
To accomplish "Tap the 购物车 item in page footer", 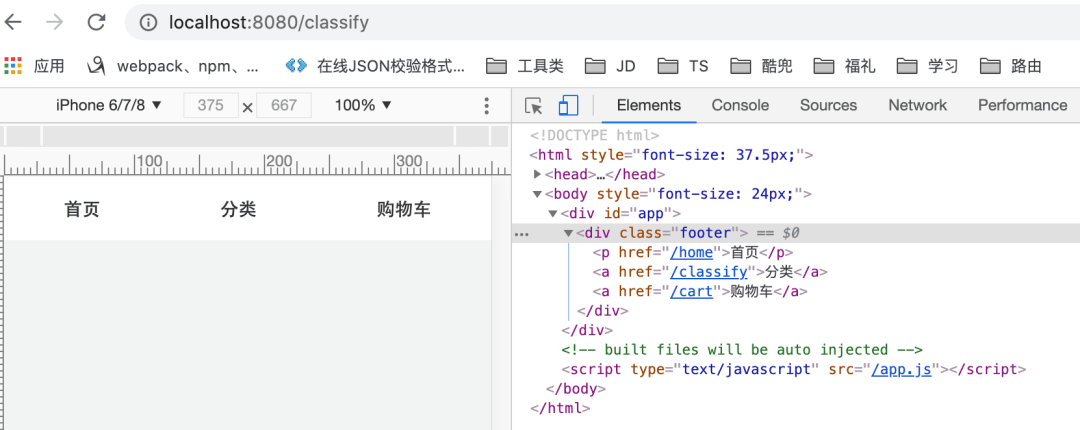I will [404, 209].
